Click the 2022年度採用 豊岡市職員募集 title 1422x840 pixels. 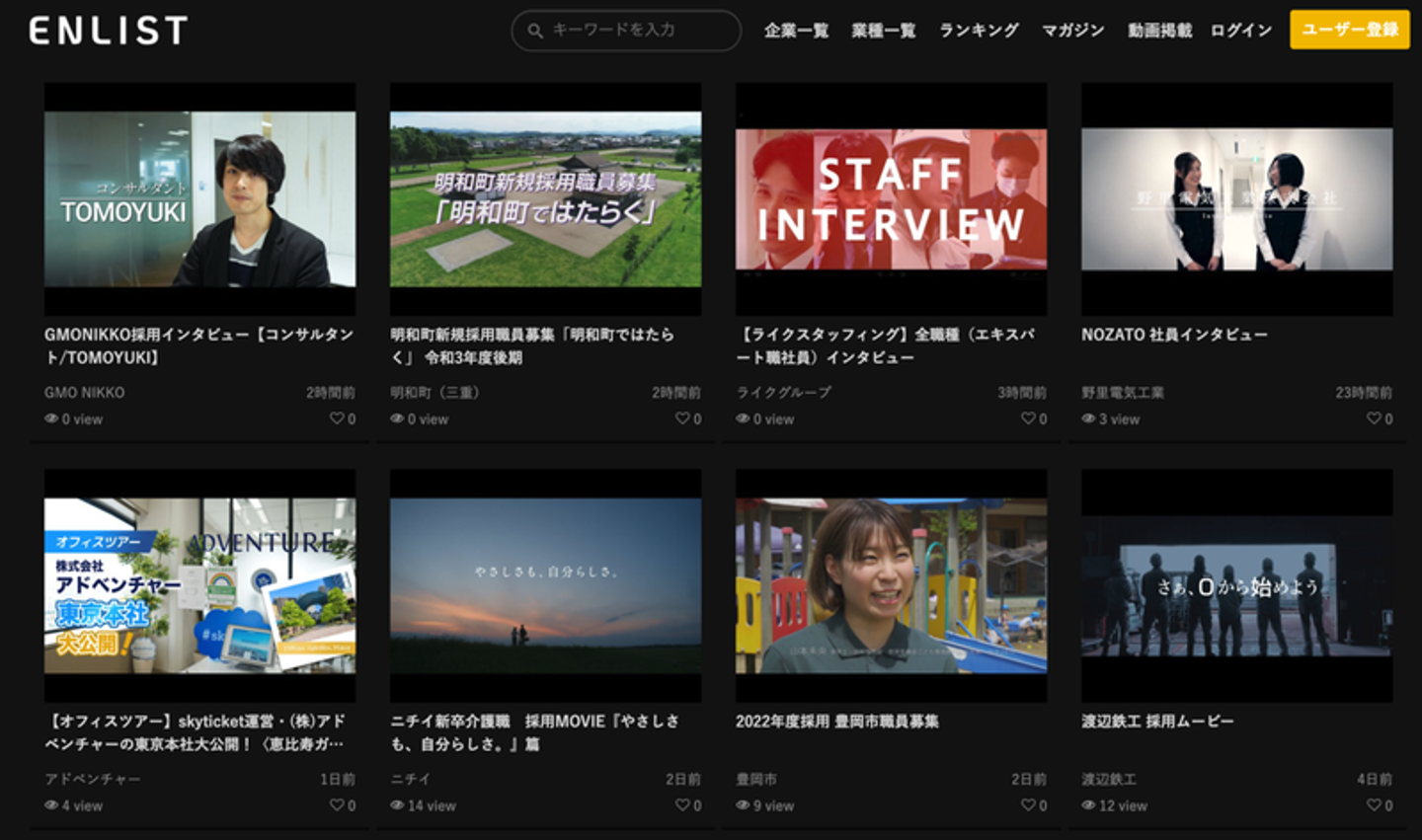837,722
